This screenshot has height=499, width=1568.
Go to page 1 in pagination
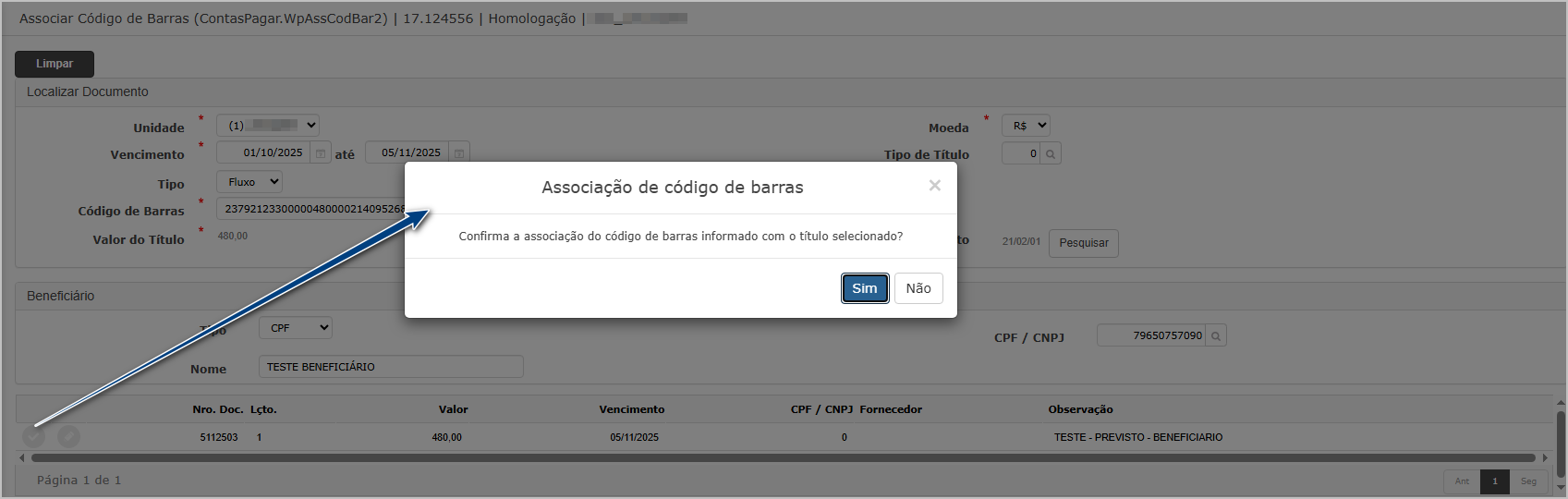[x=1494, y=481]
